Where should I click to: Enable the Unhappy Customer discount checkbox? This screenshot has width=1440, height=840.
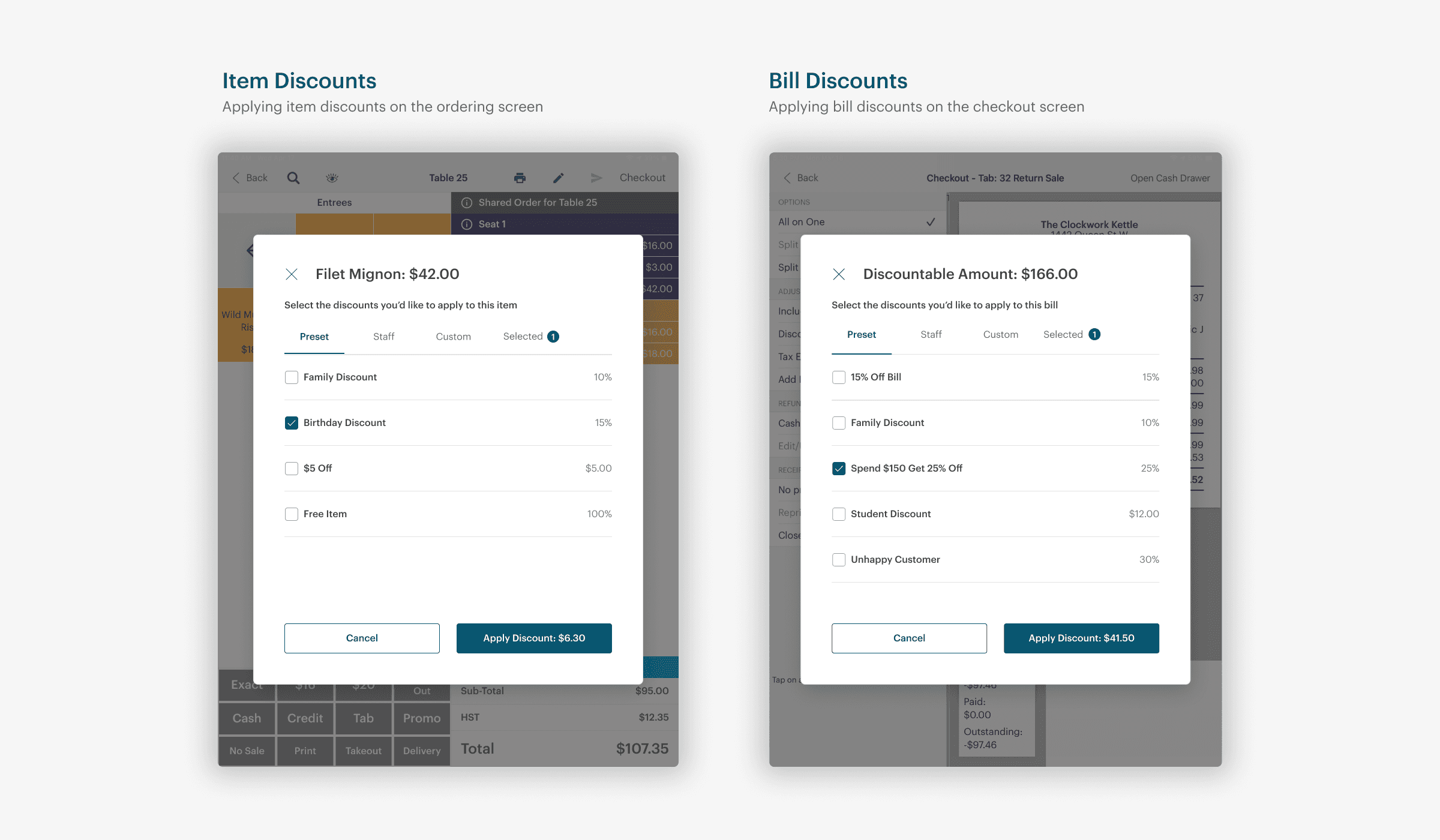coord(839,559)
